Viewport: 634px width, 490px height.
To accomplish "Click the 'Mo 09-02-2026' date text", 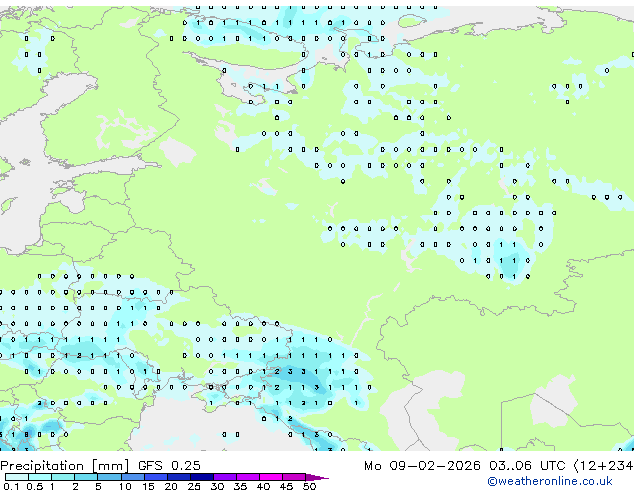I will point(422,466).
